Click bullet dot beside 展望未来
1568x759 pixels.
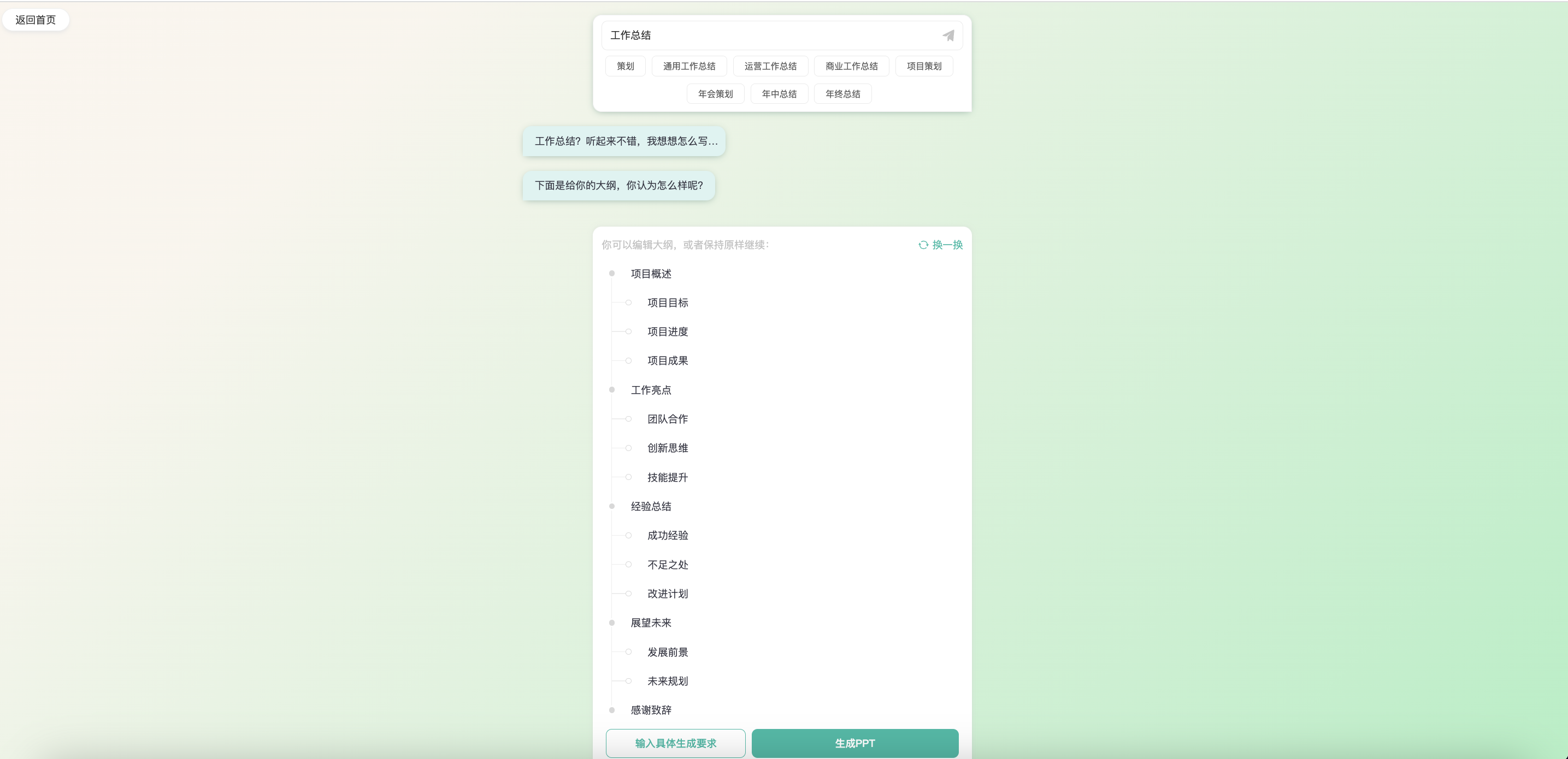pyautogui.click(x=612, y=623)
